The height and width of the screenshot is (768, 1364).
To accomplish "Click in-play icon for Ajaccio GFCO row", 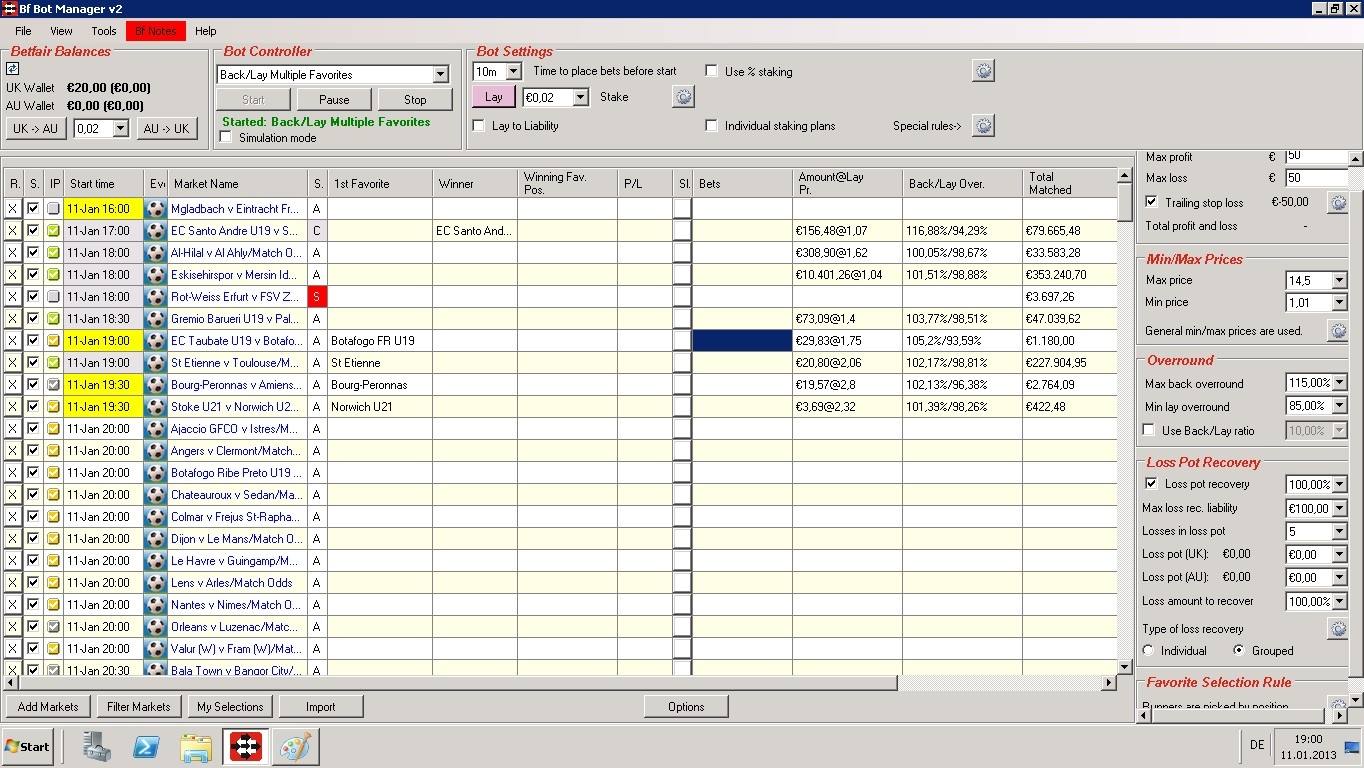I will coord(54,429).
